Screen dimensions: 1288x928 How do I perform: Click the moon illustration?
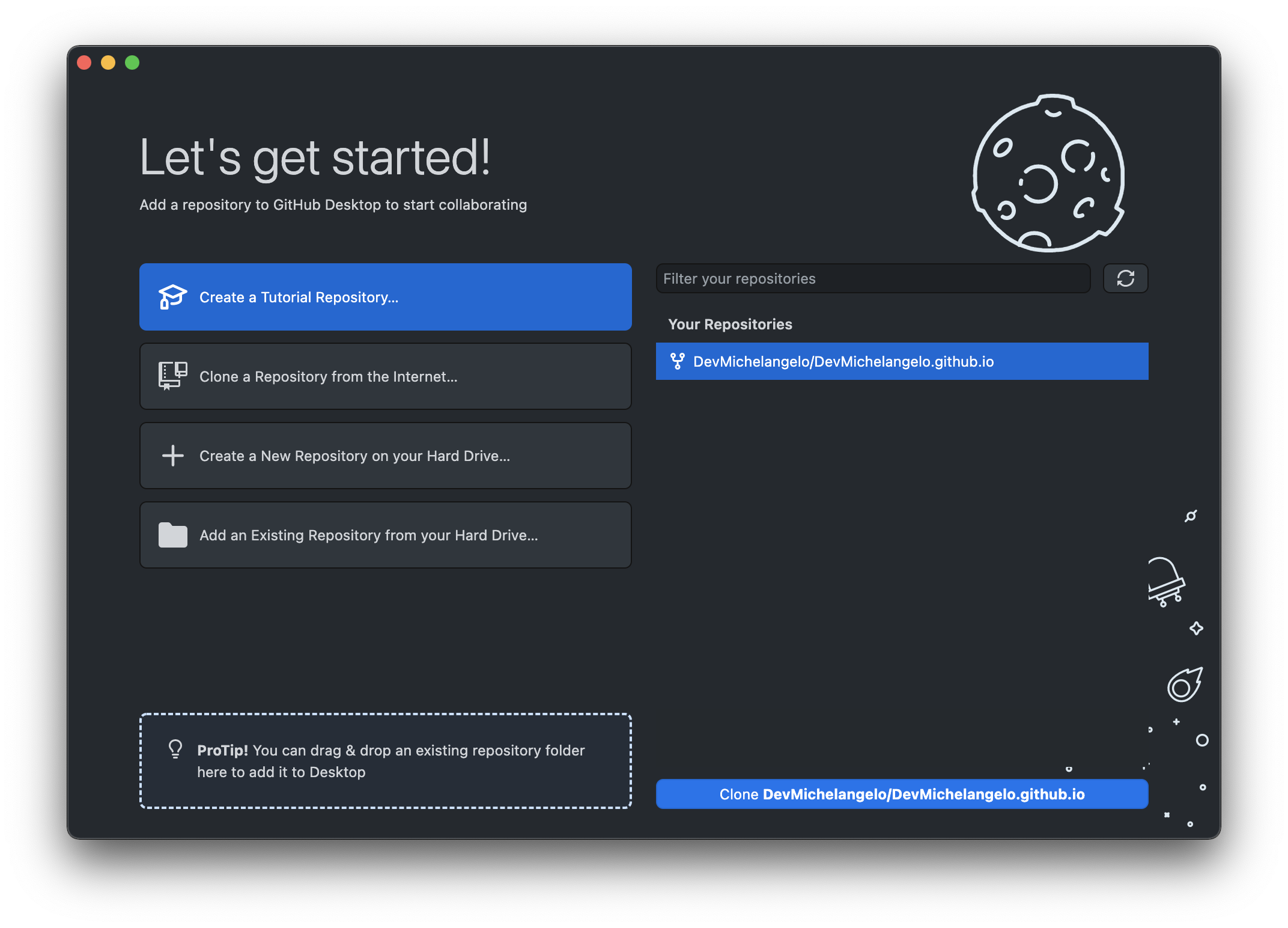pyautogui.click(x=1048, y=173)
